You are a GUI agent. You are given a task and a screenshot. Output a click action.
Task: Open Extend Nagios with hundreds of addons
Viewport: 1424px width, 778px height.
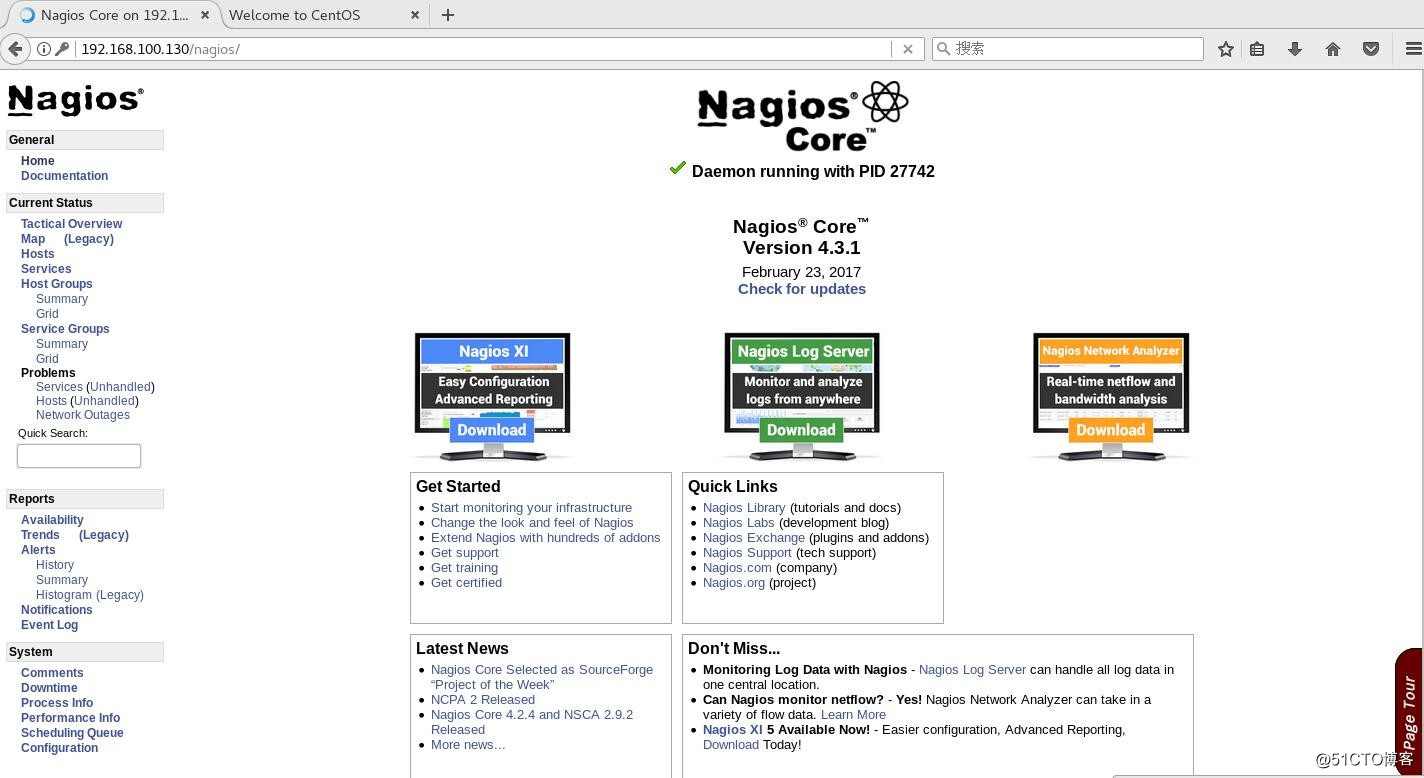point(545,538)
